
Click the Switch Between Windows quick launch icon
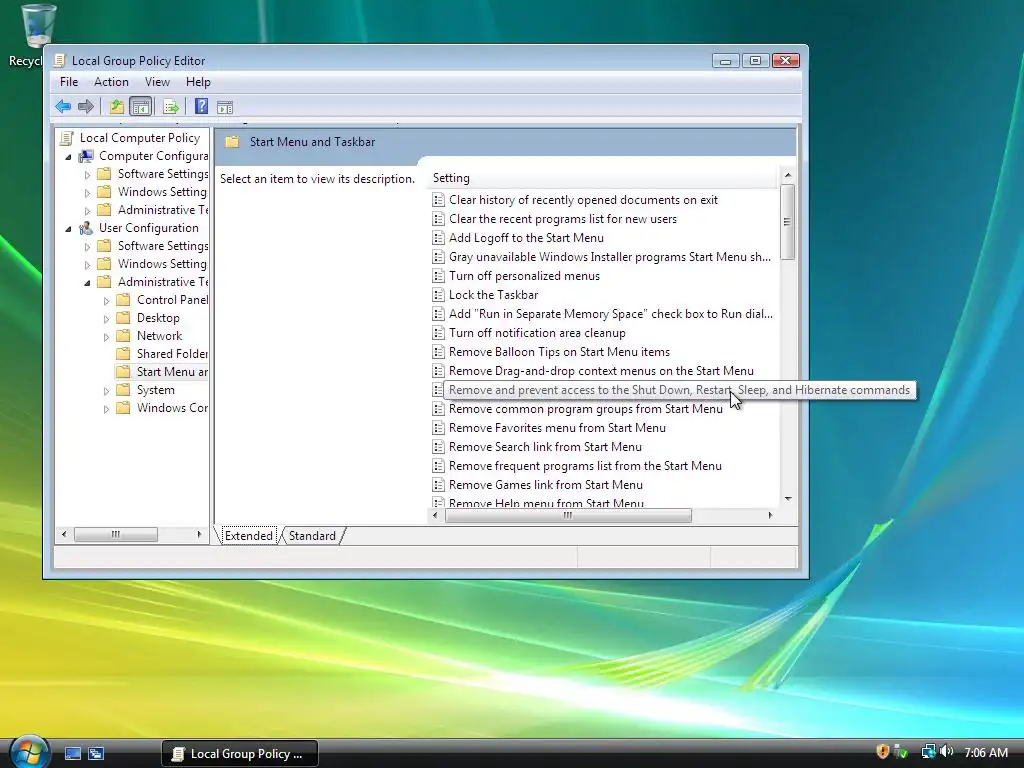click(96, 753)
